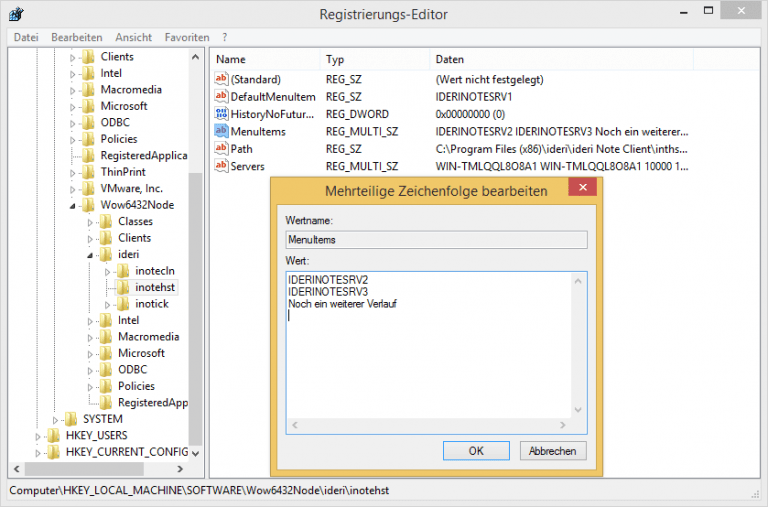The image size is (768, 507).
Task: Click the ThinPrint folder icon
Action: pos(88,172)
